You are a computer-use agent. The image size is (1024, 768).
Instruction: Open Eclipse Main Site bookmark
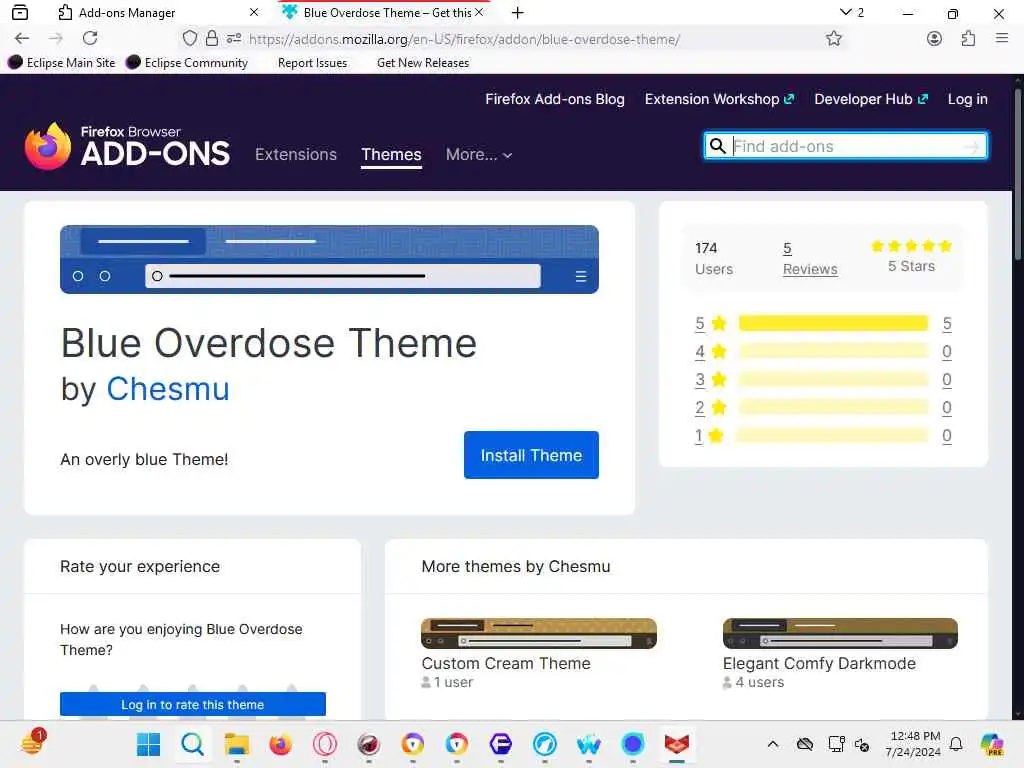click(62, 63)
